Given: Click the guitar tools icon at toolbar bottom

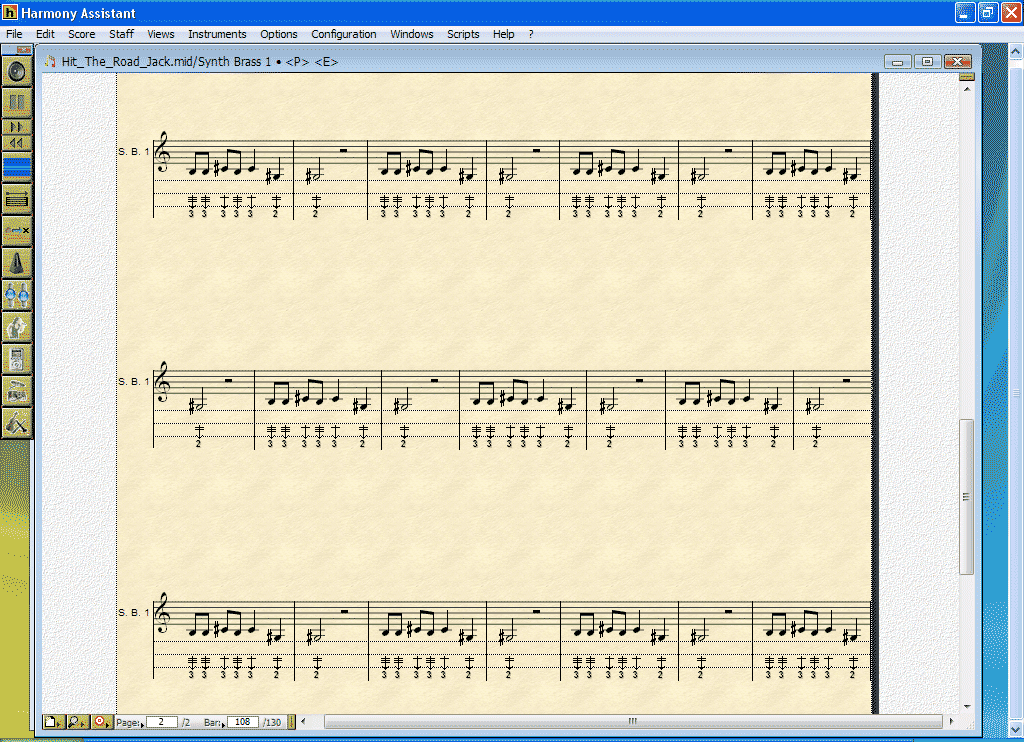Looking at the screenshot, I should coord(17,423).
